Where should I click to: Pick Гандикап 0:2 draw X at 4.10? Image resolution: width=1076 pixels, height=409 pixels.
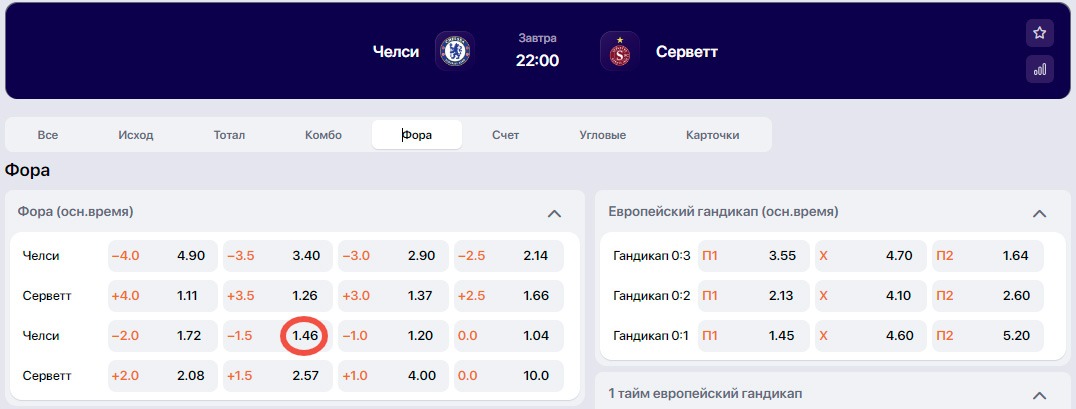[870, 296]
